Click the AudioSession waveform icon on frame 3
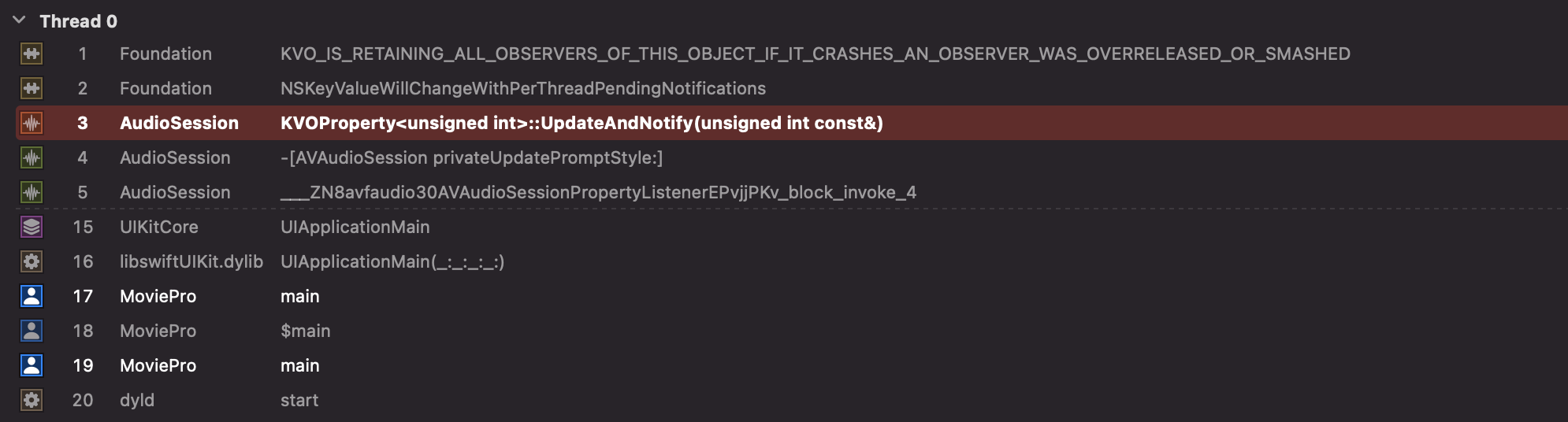1568x422 pixels. point(32,123)
